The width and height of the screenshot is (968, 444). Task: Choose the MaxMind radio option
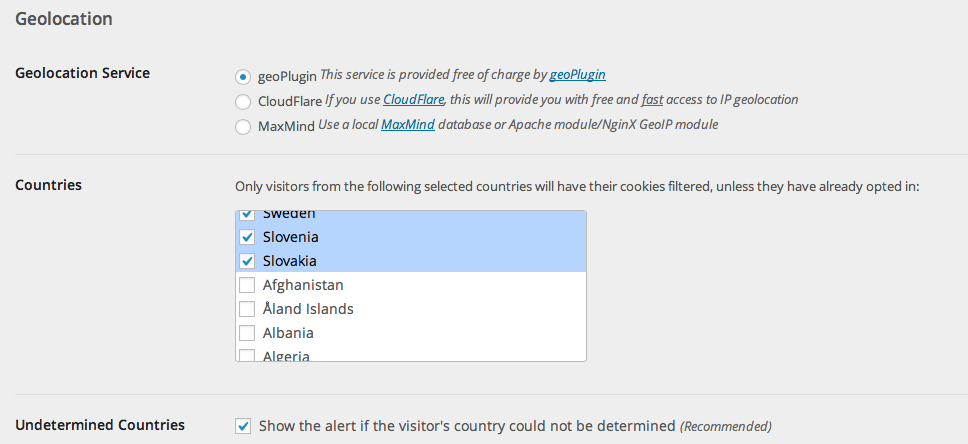[x=243, y=126]
